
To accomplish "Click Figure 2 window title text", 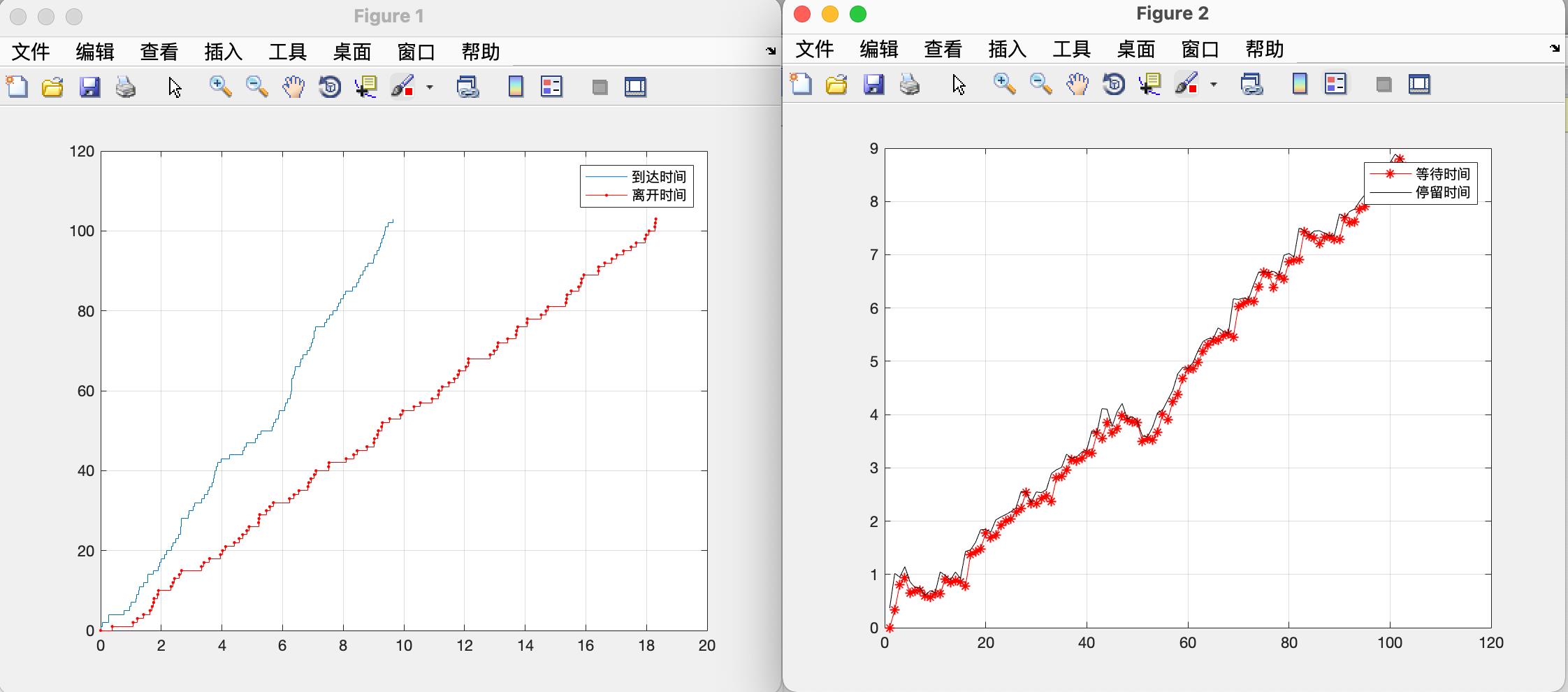I will [1173, 13].
